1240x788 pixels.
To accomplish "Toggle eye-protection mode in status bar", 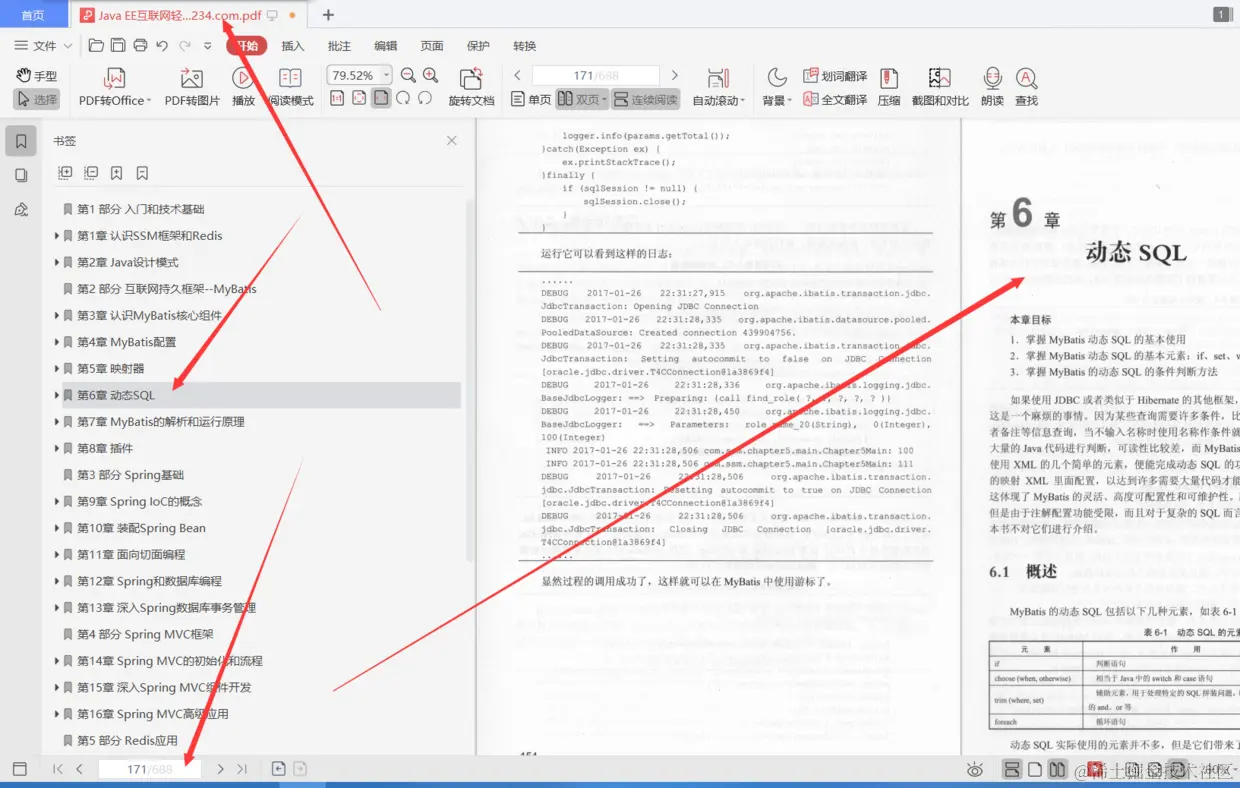I will pos(975,769).
